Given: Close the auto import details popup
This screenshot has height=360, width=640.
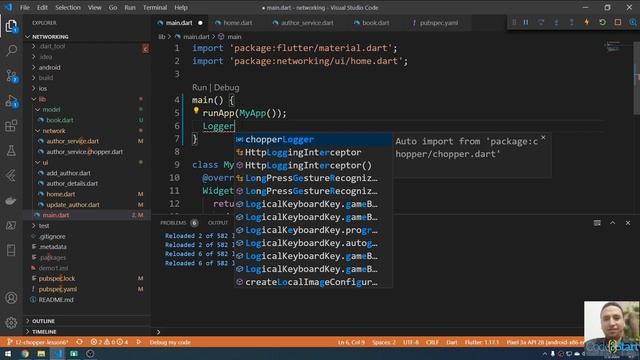Looking at the screenshot, I should [x=543, y=138].
